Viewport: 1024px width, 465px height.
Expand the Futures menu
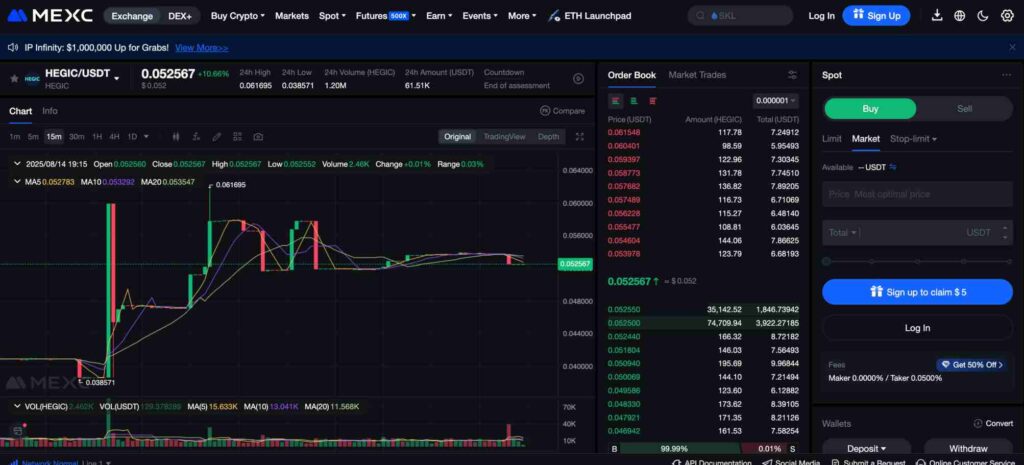[385, 16]
